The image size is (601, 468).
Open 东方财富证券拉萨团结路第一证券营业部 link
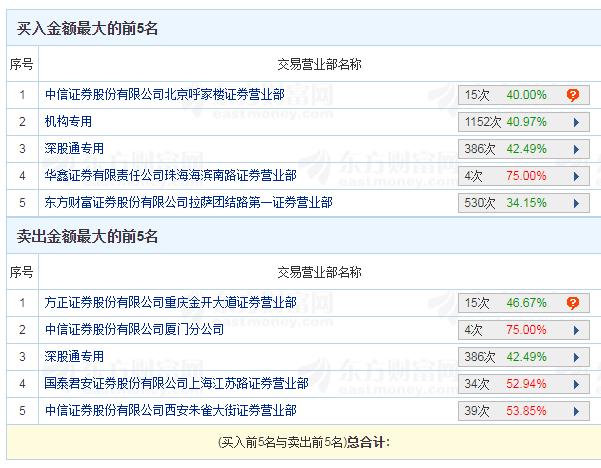coord(188,202)
